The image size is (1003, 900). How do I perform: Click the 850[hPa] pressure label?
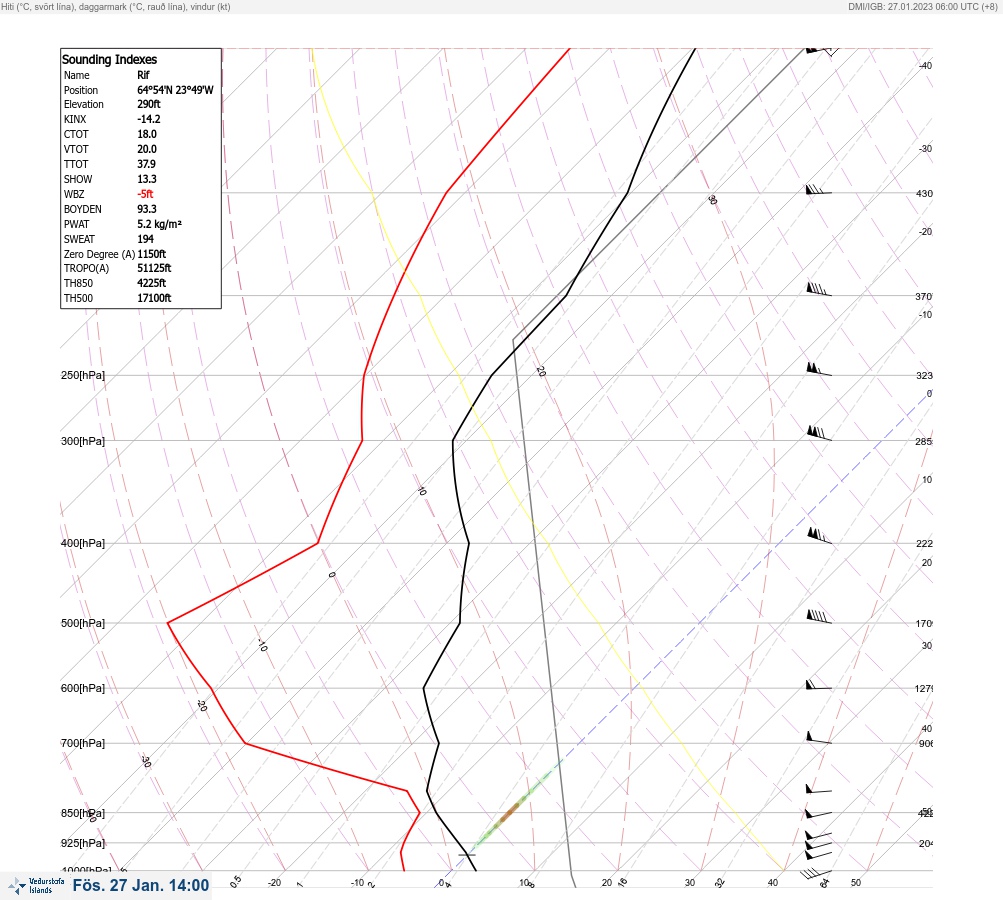(83, 814)
